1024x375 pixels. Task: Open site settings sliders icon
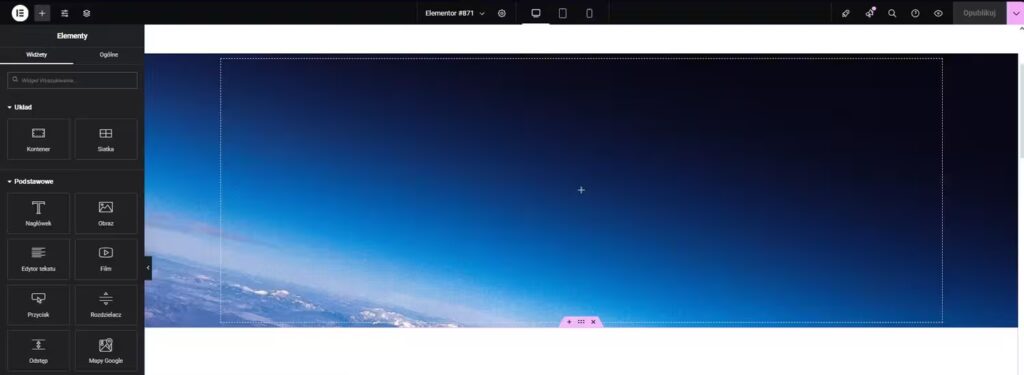click(x=65, y=13)
